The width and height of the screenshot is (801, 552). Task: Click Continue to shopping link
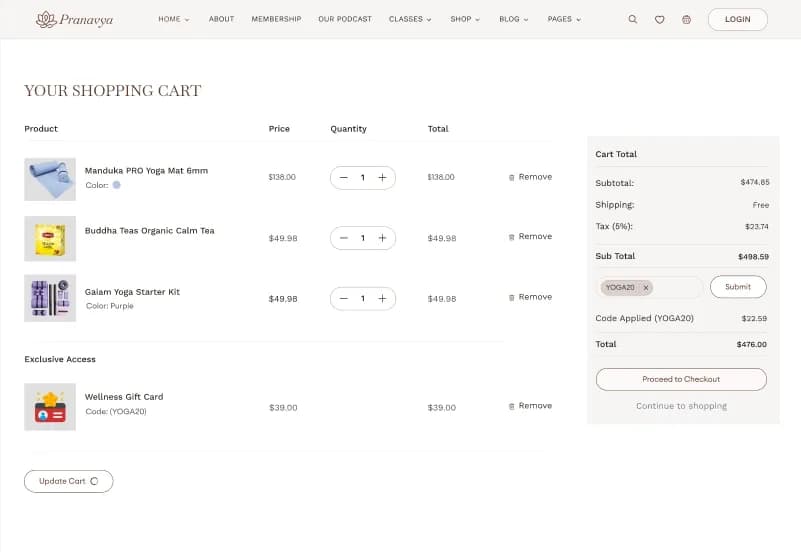(x=681, y=406)
